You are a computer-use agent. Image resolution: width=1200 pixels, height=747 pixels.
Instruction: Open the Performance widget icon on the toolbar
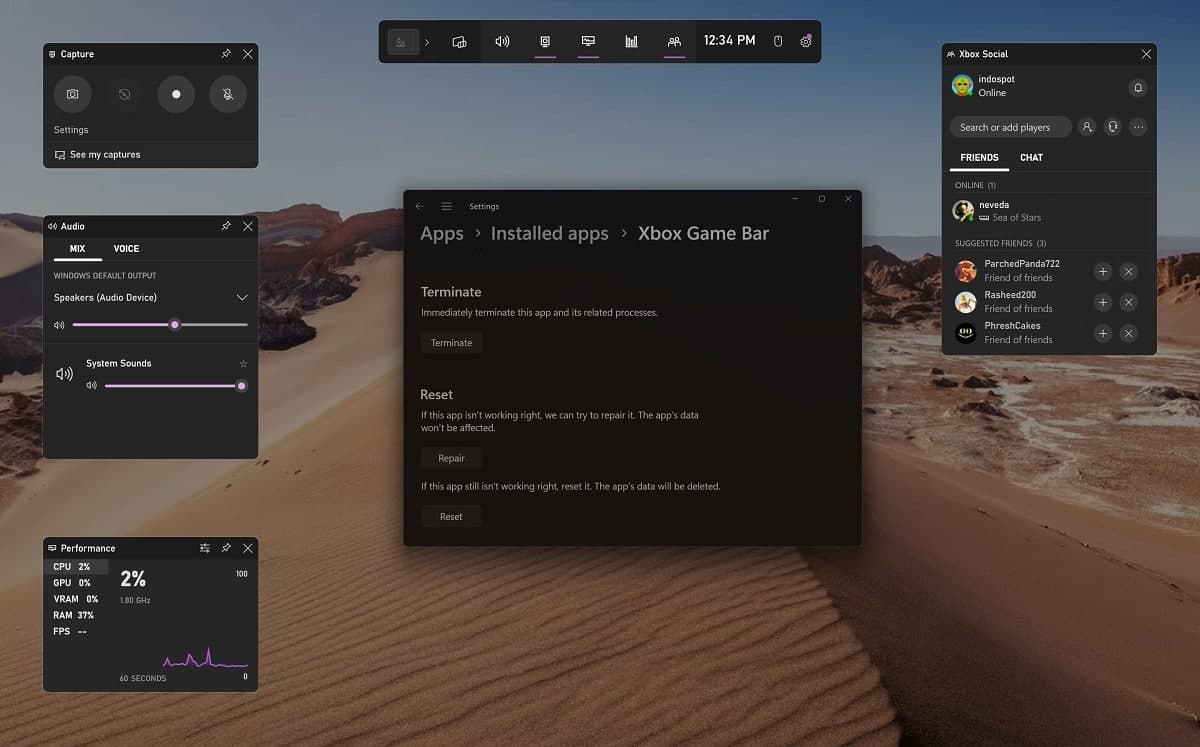630,42
